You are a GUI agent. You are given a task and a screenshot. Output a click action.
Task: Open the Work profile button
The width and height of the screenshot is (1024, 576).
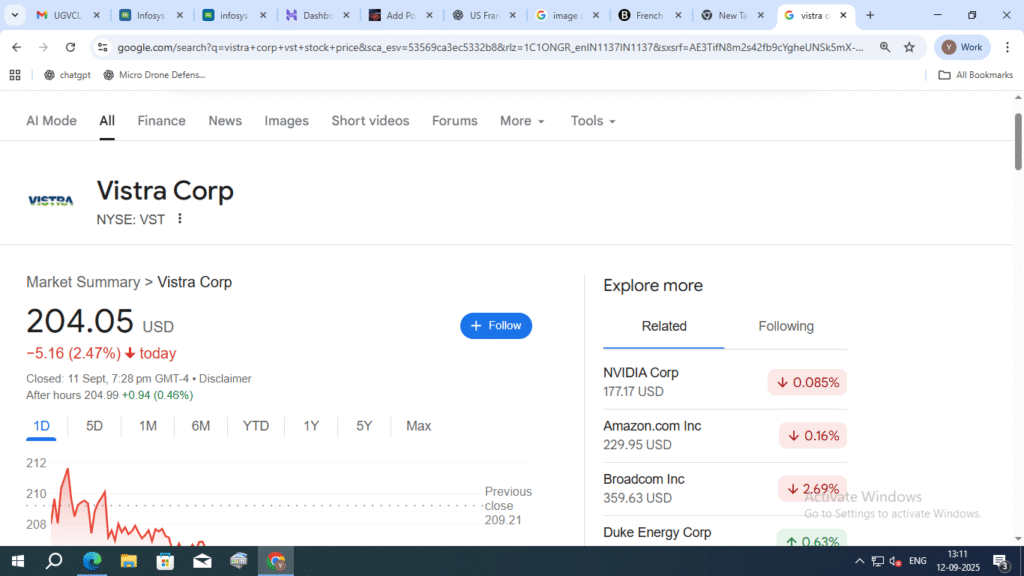click(961, 47)
